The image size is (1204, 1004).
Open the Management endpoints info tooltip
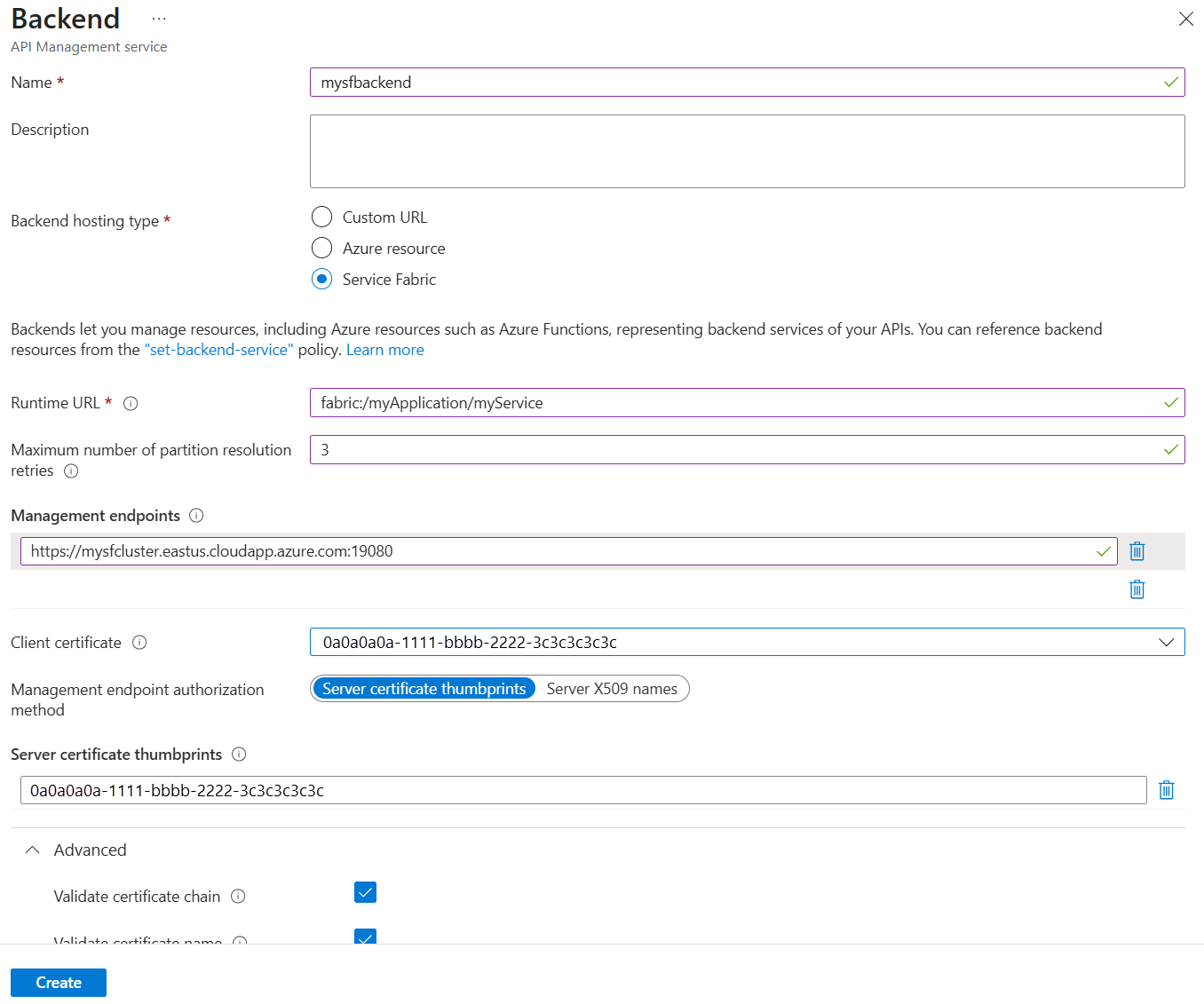click(x=195, y=515)
